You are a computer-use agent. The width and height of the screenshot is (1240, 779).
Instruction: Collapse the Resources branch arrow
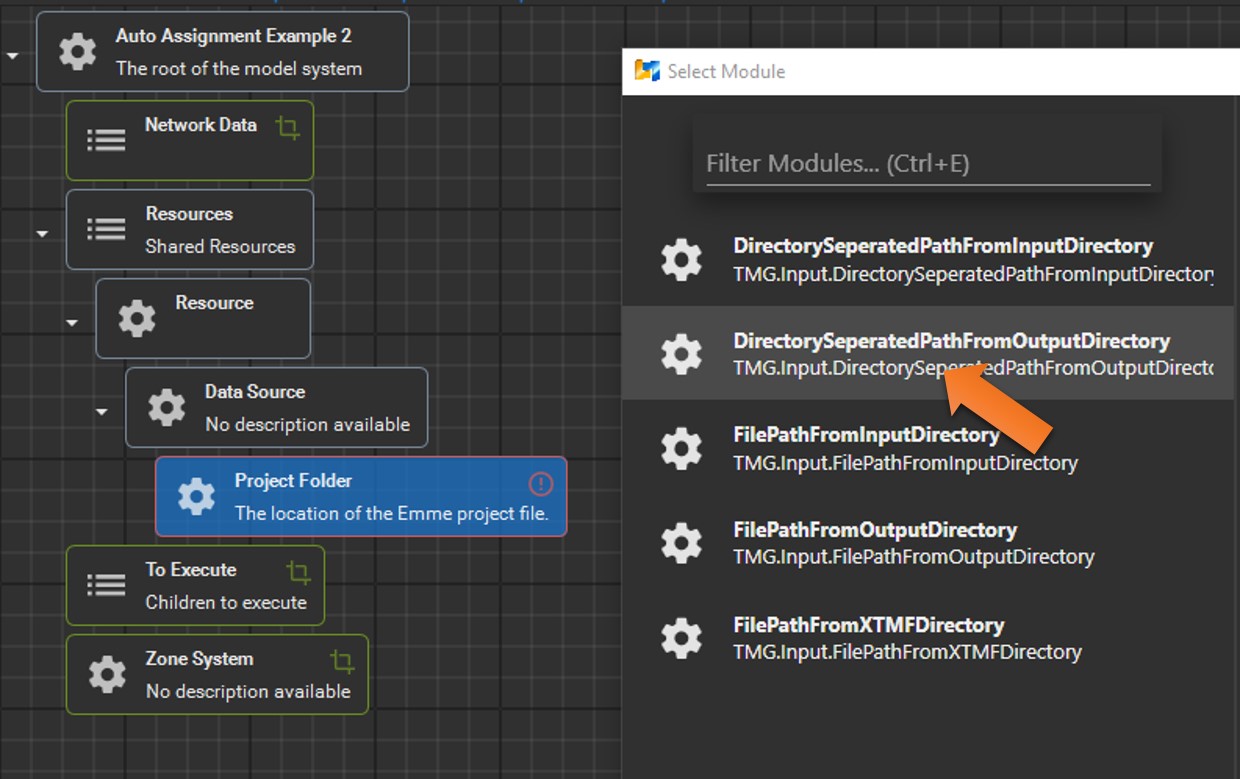pos(42,232)
